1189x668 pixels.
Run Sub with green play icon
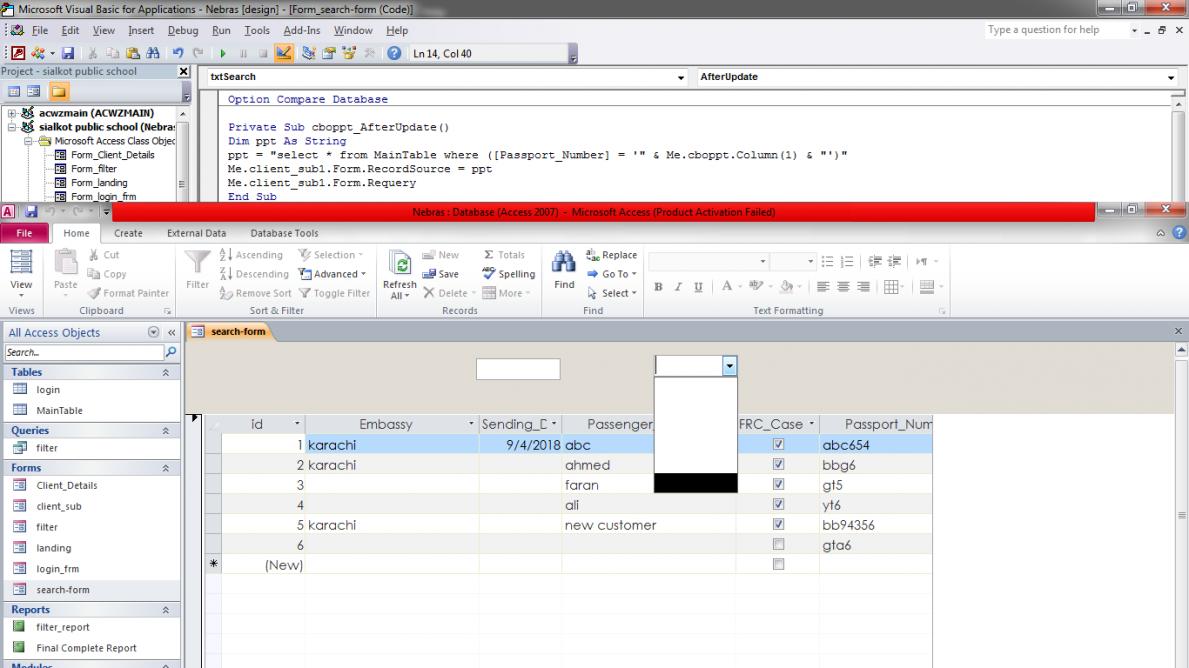click(x=223, y=53)
